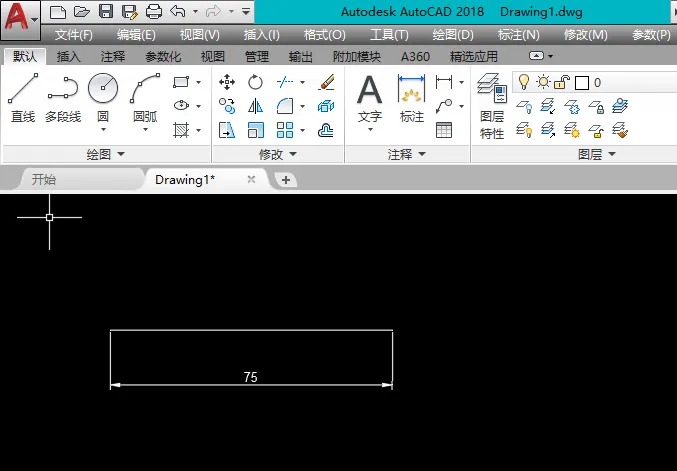
Task: Select the 直线 line tool
Action: pyautogui.click(x=23, y=98)
